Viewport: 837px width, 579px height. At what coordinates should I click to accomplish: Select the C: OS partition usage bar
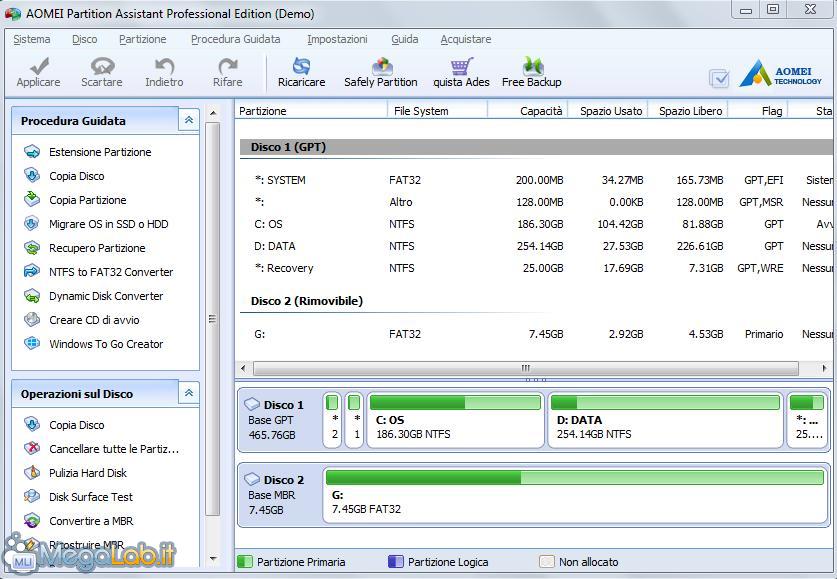click(455, 402)
